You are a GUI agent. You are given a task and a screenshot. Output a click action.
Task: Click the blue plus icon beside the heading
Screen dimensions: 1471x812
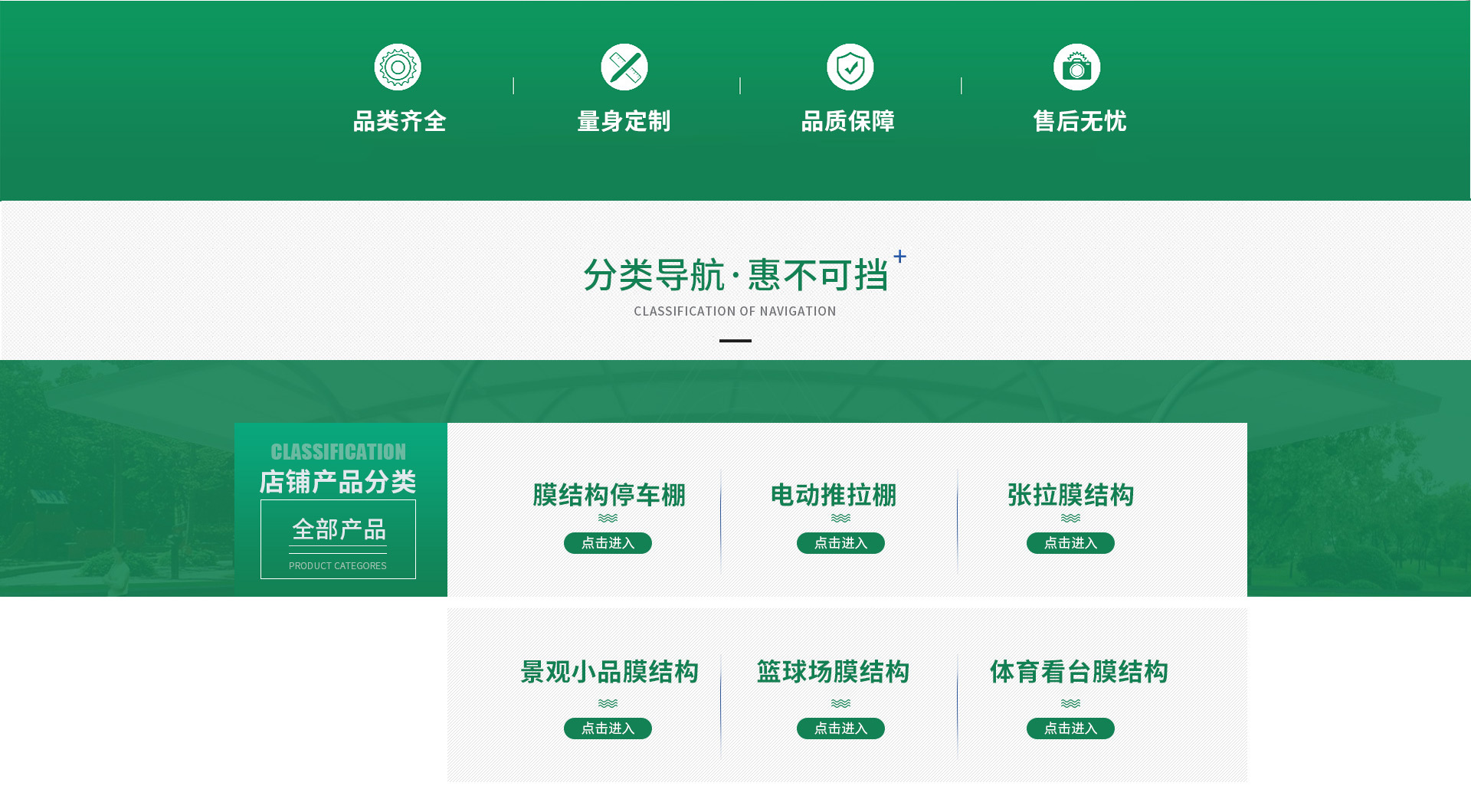[x=899, y=257]
